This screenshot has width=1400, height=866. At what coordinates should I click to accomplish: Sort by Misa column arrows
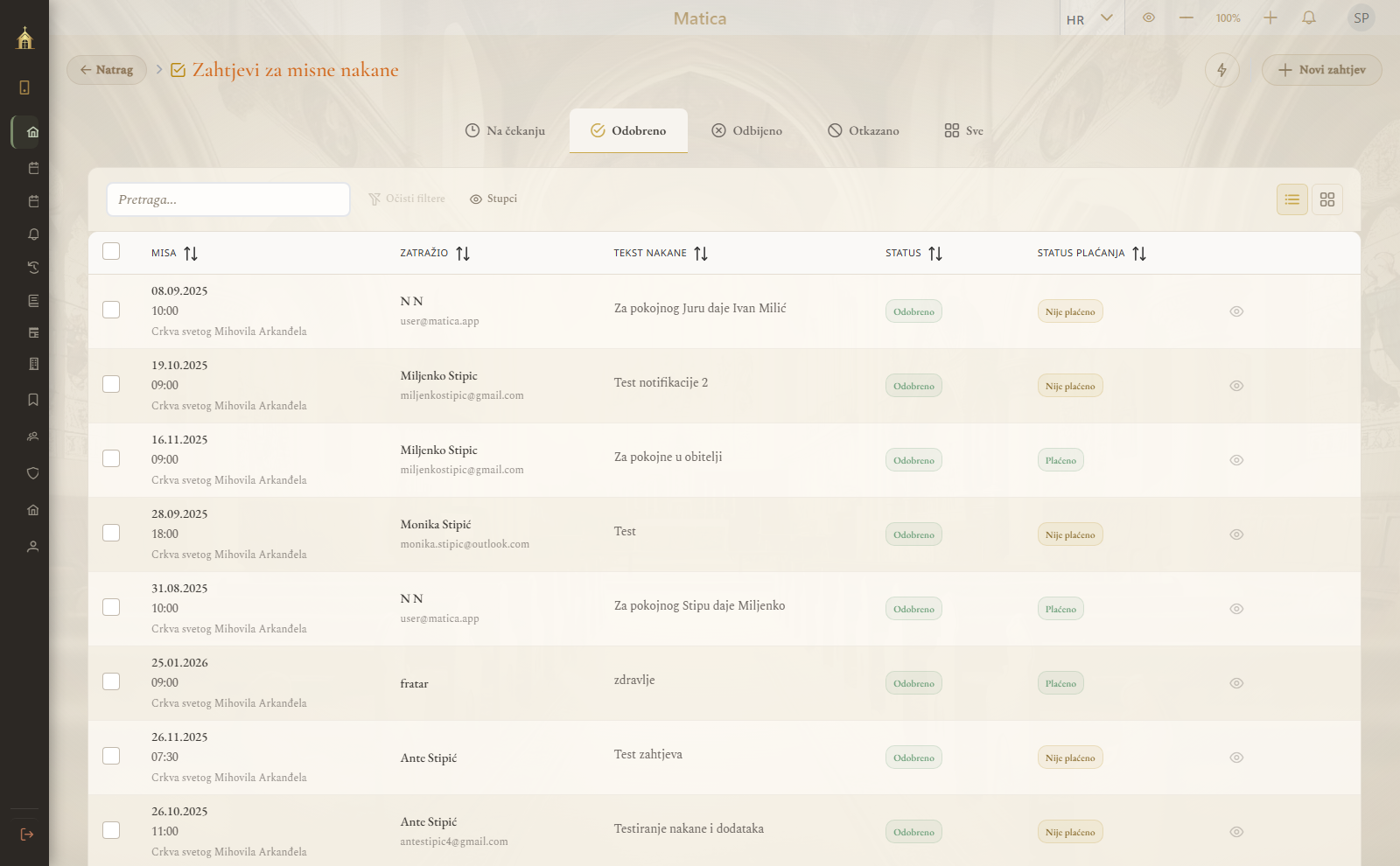point(191,254)
